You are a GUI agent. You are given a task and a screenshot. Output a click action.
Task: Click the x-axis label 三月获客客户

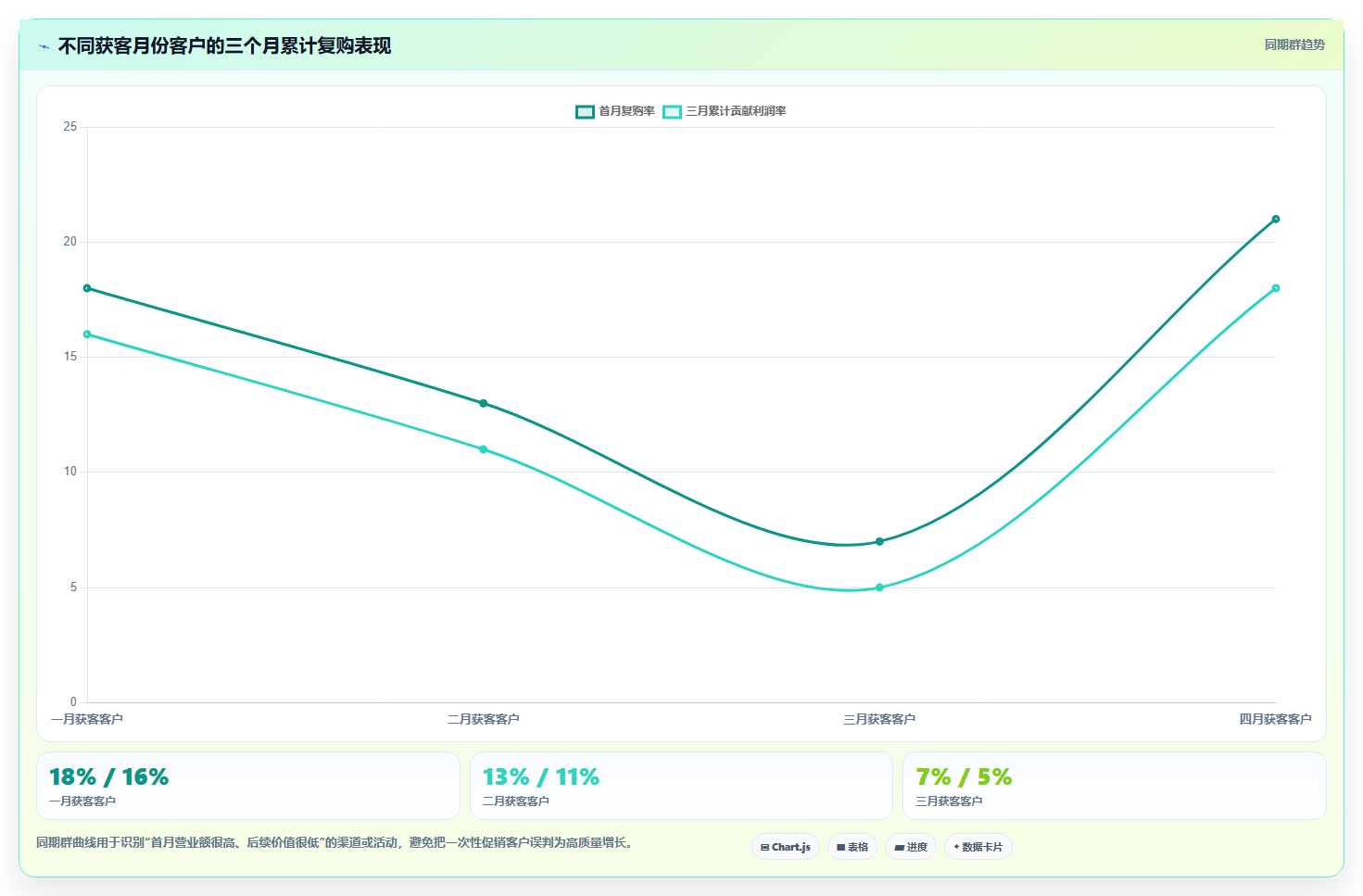[879, 719]
